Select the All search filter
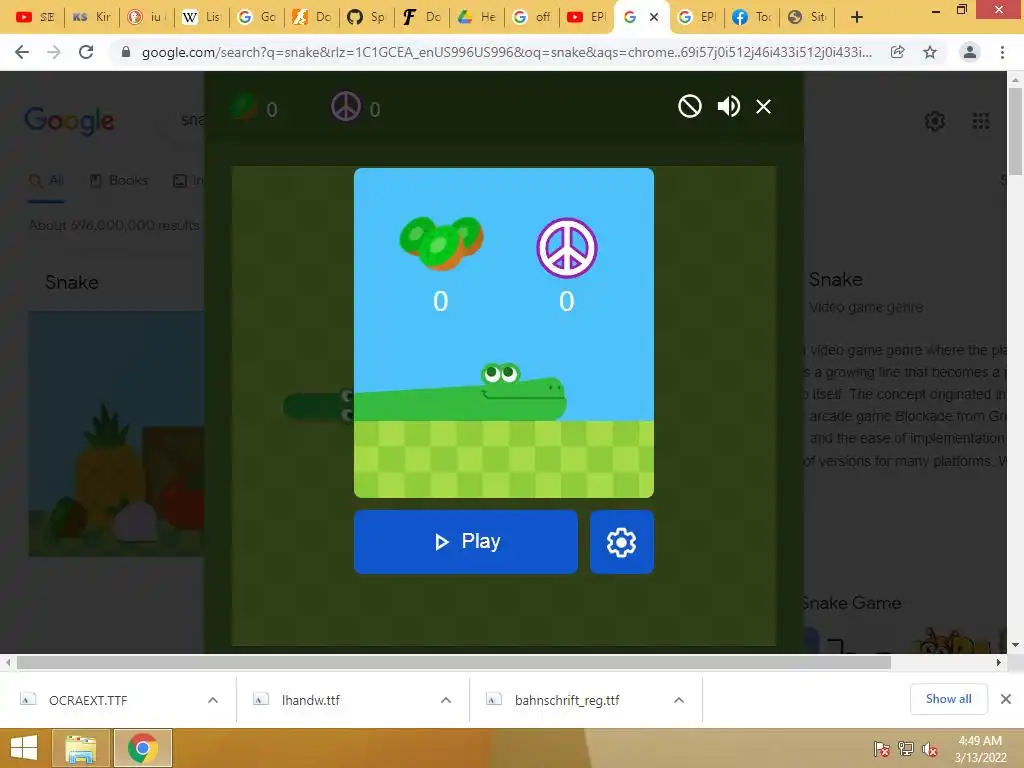 [46, 180]
